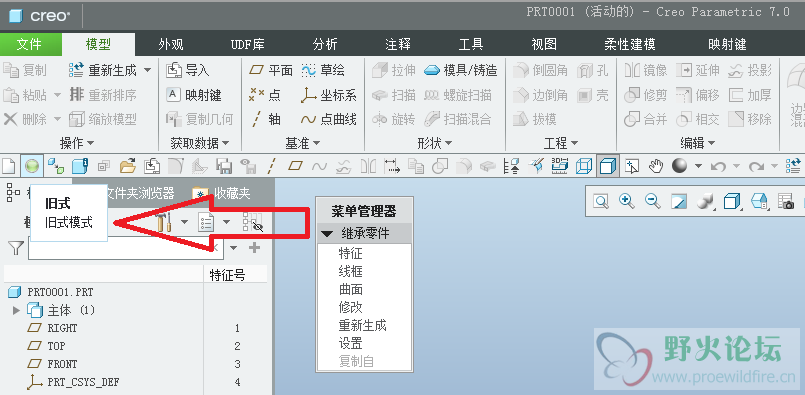Click the undo arrow icon
The image size is (805, 395).
718,166
